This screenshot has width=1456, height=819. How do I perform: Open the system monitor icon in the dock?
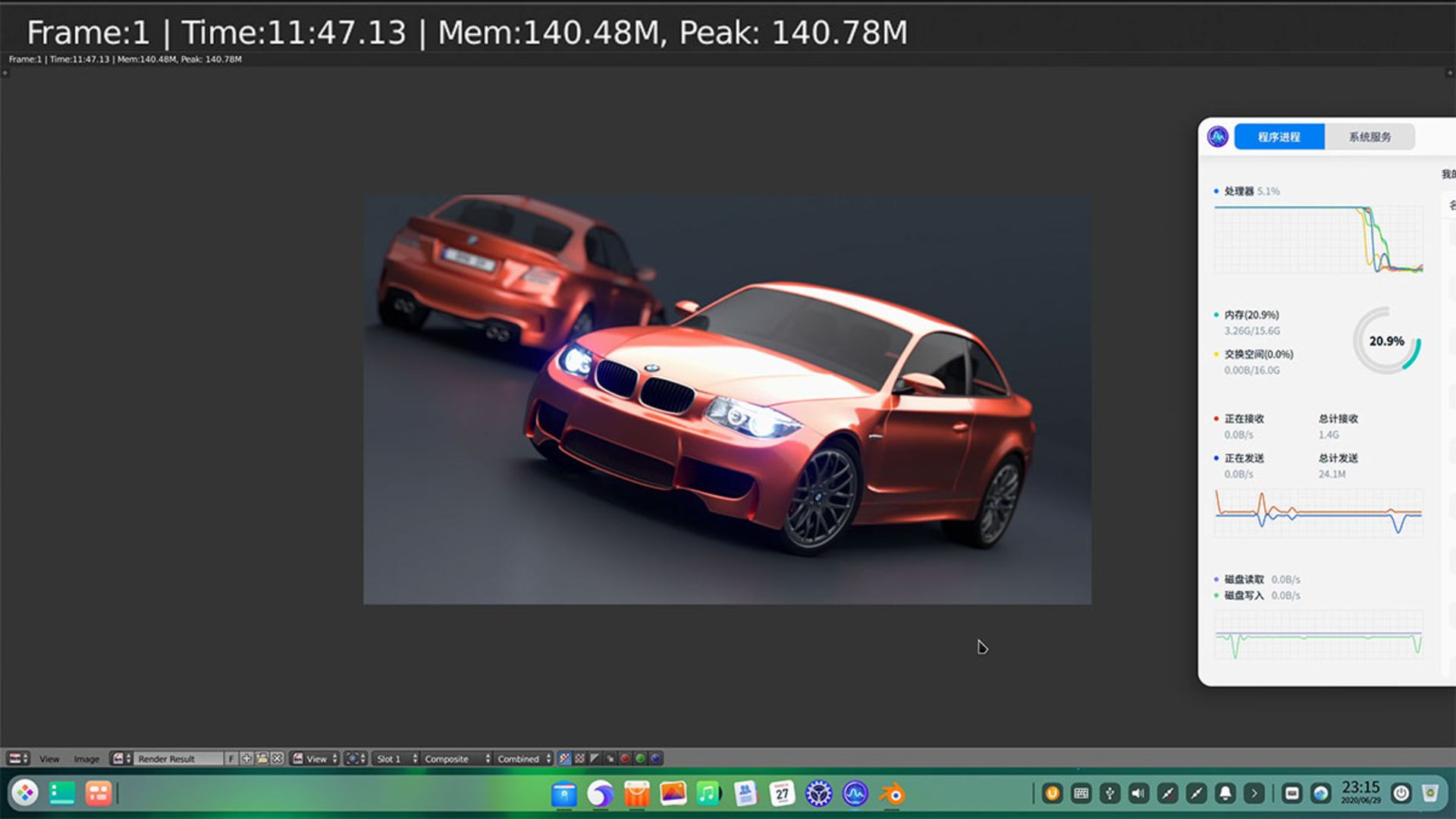855,794
